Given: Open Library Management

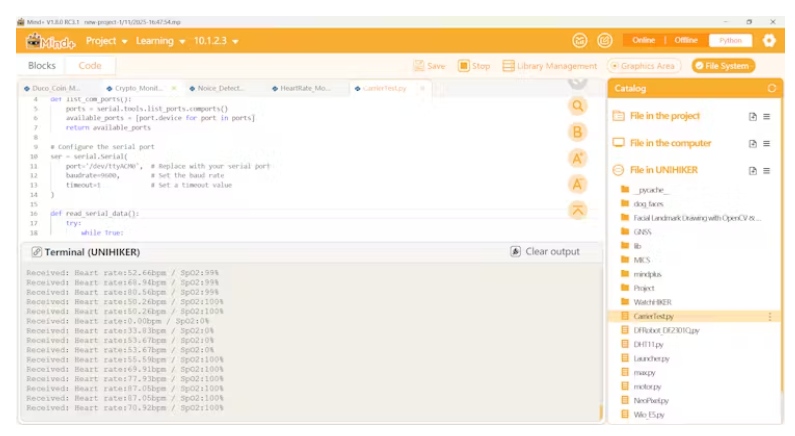Looking at the screenshot, I should 549,66.
